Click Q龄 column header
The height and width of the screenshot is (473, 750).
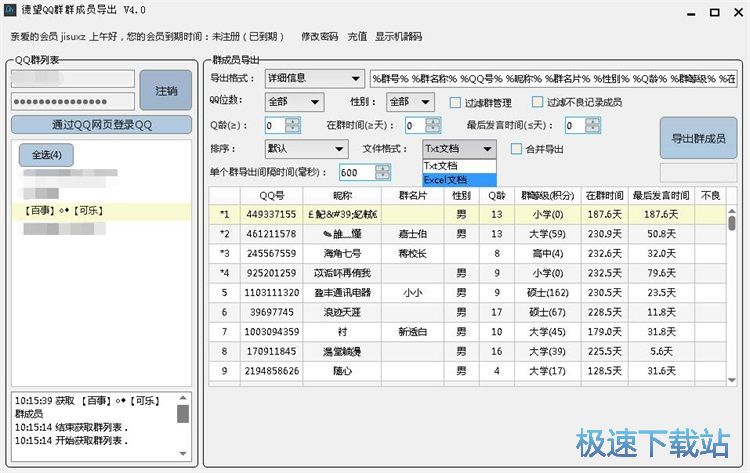(x=497, y=195)
